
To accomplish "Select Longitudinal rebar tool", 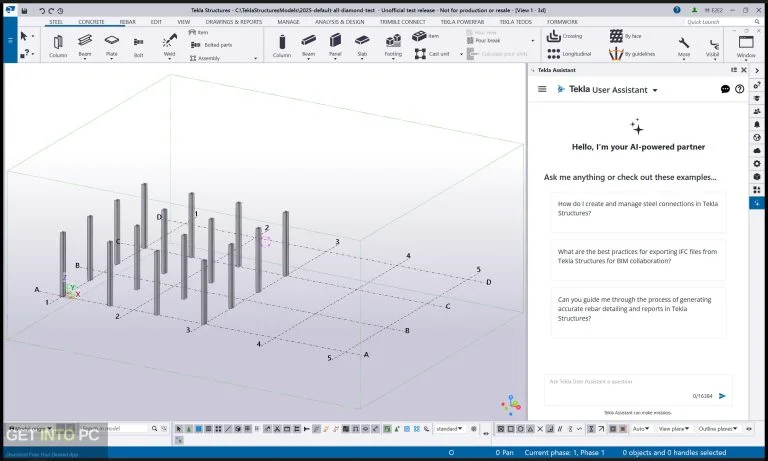I will [569, 54].
